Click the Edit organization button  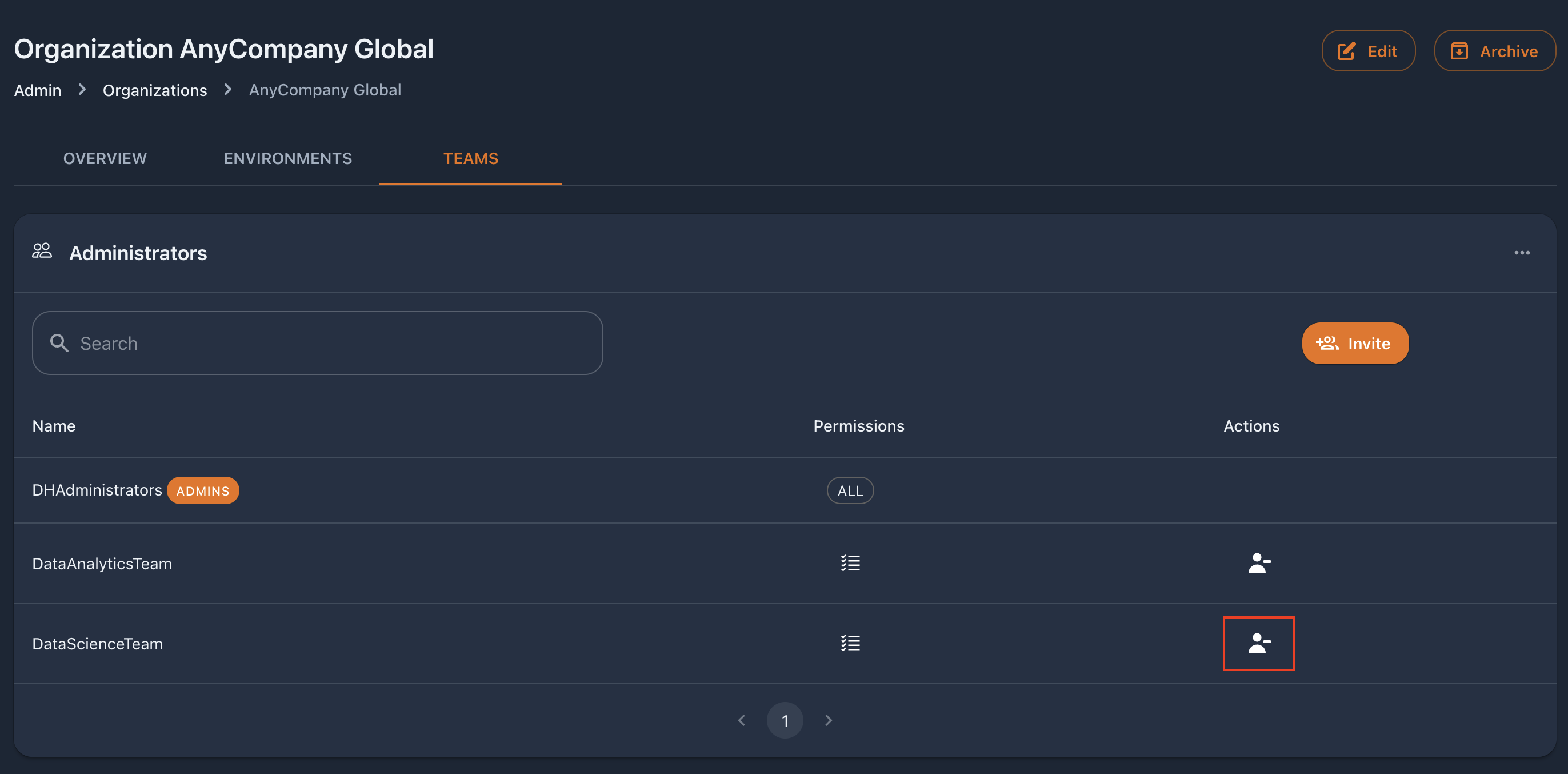click(1368, 50)
